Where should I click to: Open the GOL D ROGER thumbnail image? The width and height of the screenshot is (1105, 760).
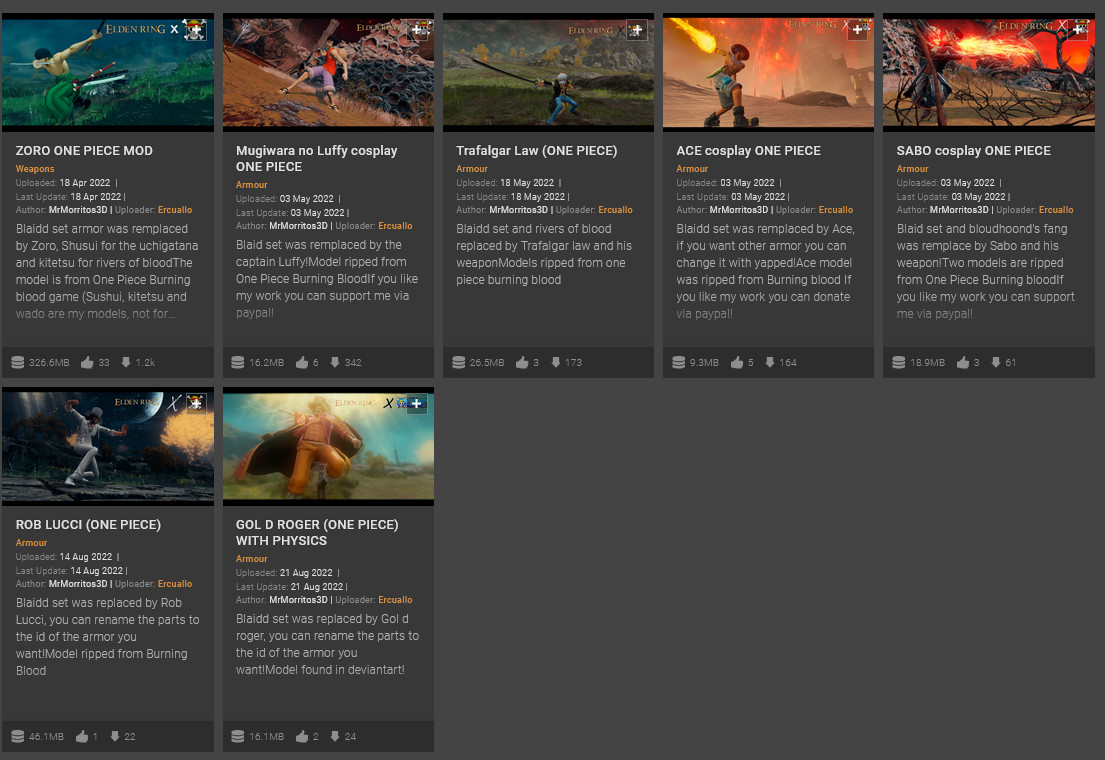tap(328, 446)
